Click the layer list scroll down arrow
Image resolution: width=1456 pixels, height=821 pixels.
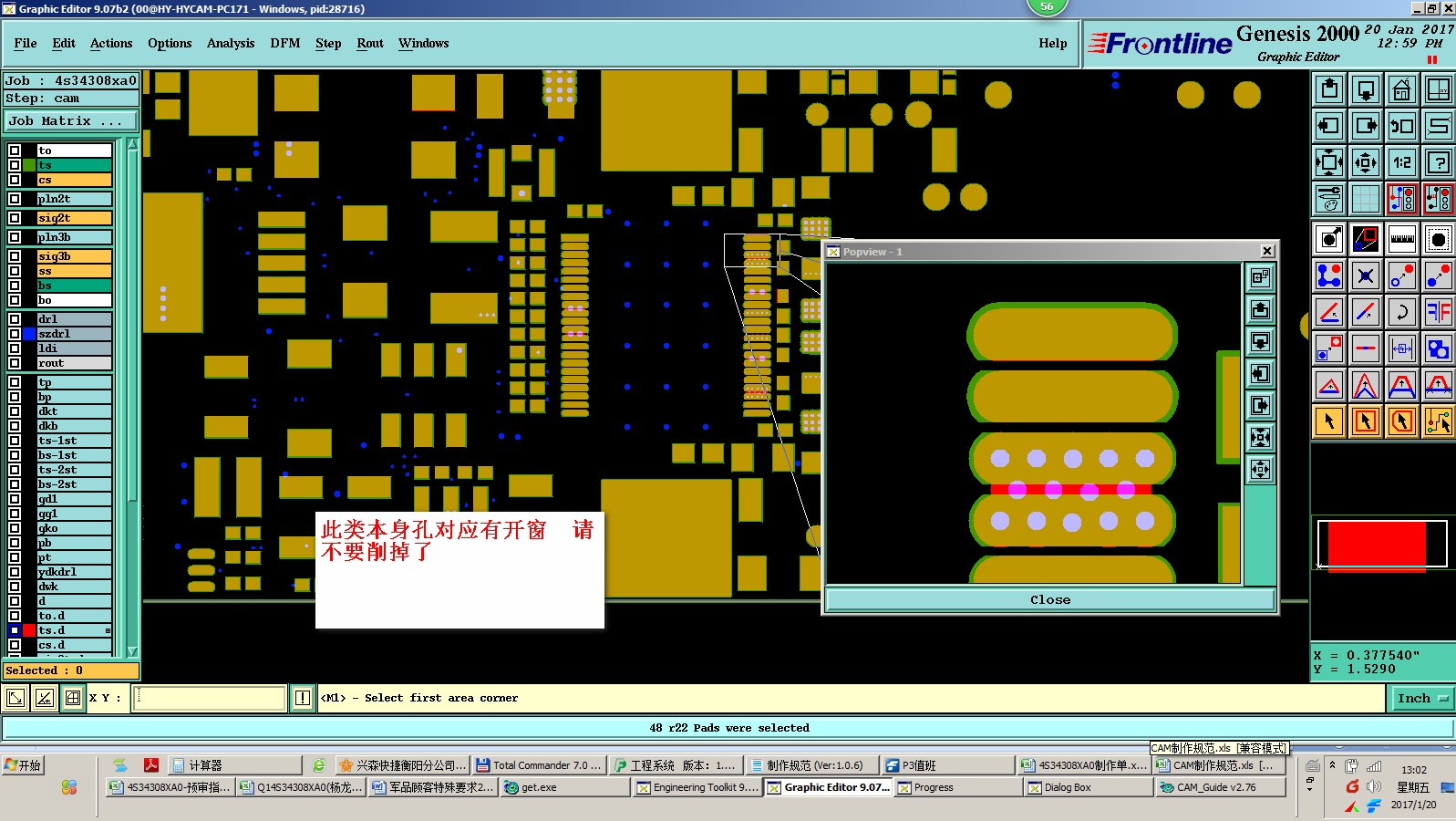[132, 651]
